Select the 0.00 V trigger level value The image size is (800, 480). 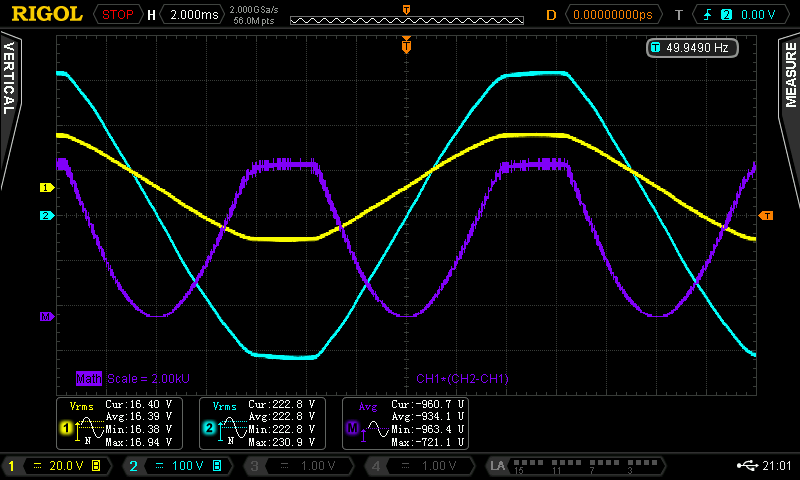pyautogui.click(x=758, y=15)
